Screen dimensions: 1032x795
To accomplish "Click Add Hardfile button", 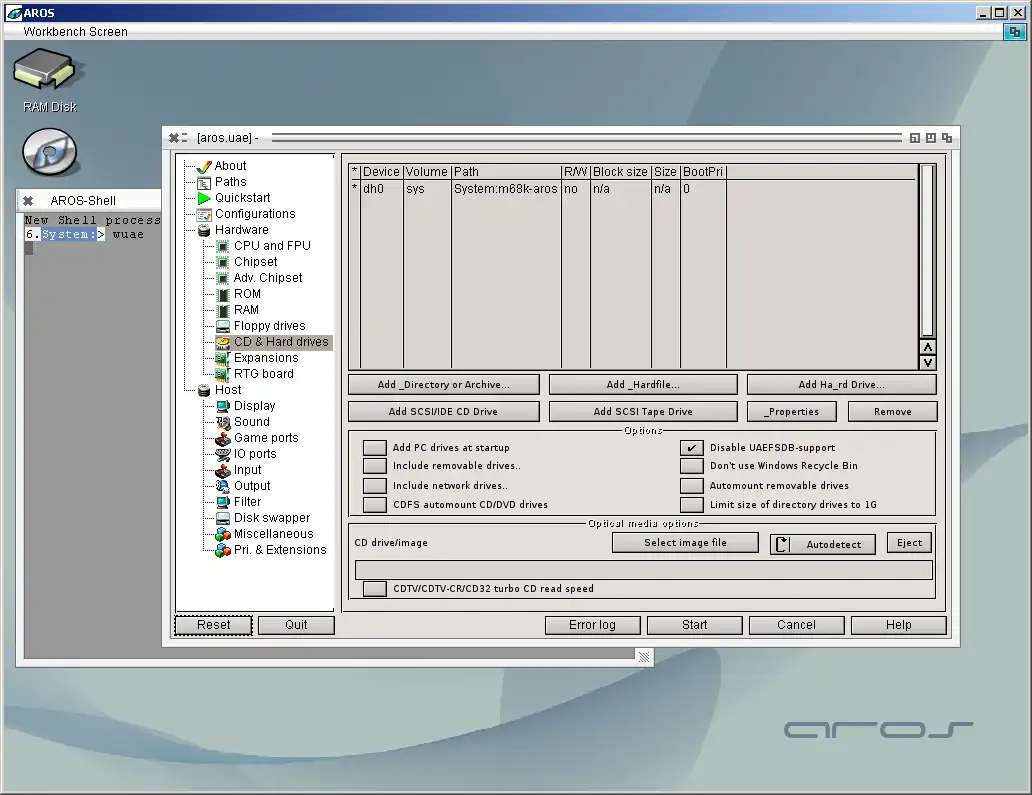I will pyautogui.click(x=643, y=384).
